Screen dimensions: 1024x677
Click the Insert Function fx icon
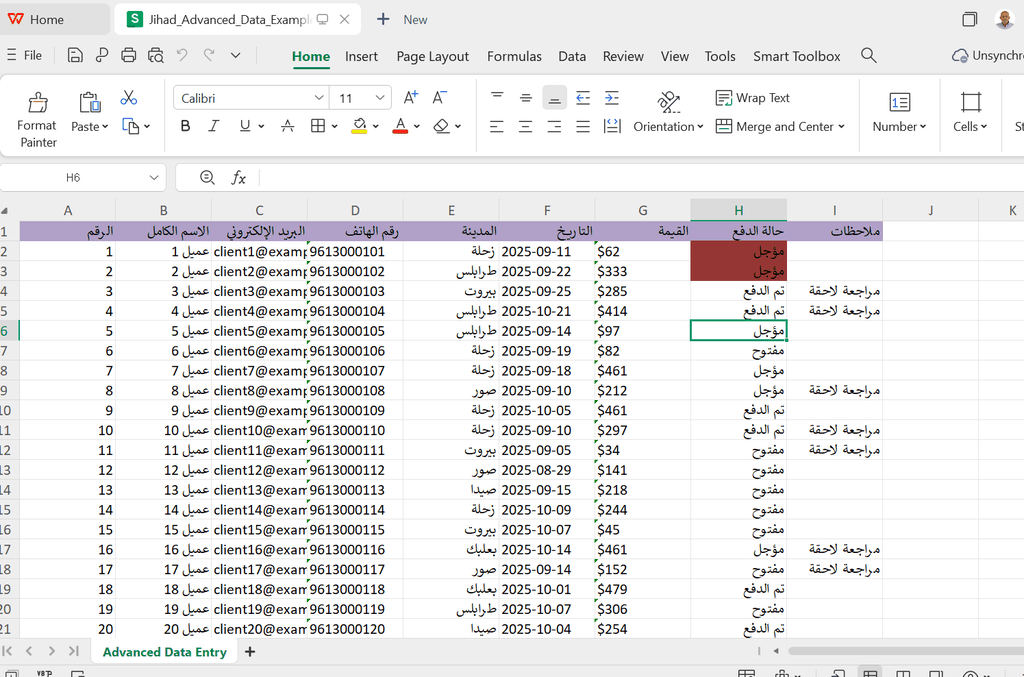[239, 178]
